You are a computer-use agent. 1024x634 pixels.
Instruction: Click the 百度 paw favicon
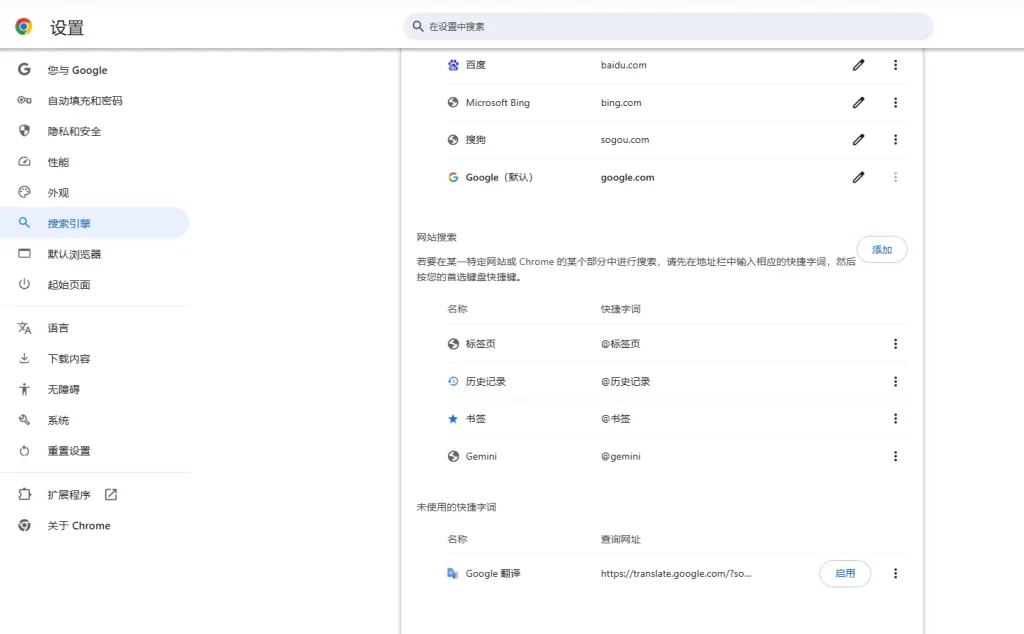tap(453, 65)
